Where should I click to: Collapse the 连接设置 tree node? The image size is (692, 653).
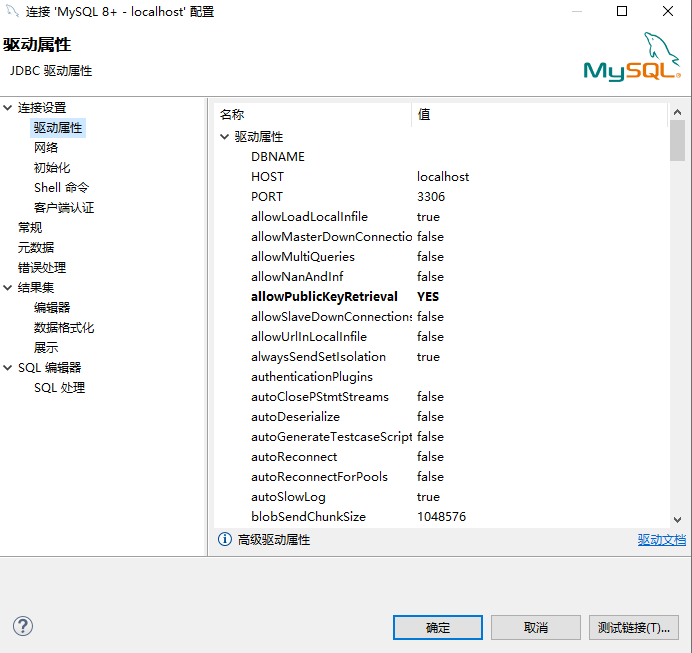tap(8, 108)
